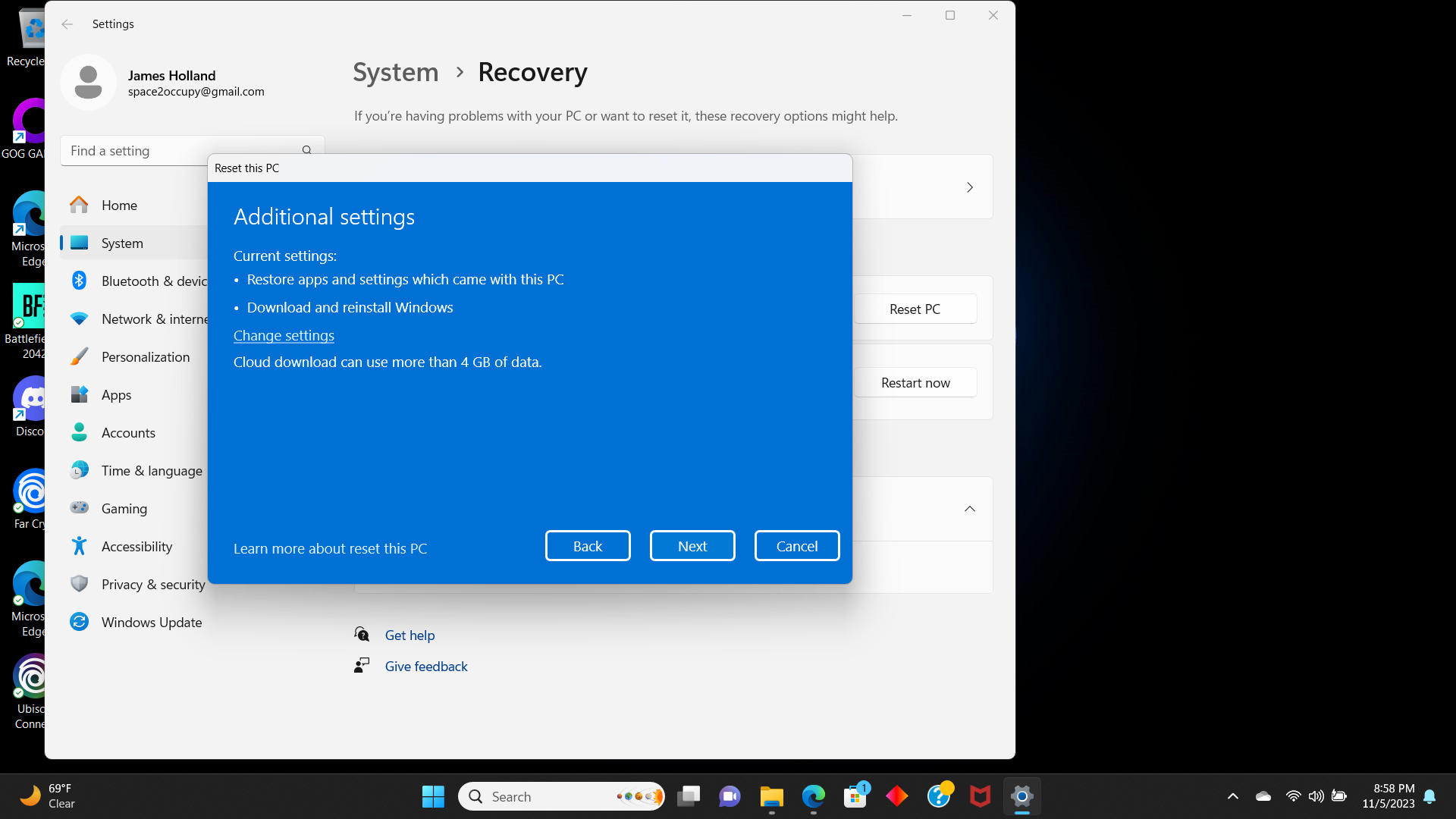Select System in the settings sidebar
This screenshot has height=819, width=1456.
[x=122, y=242]
